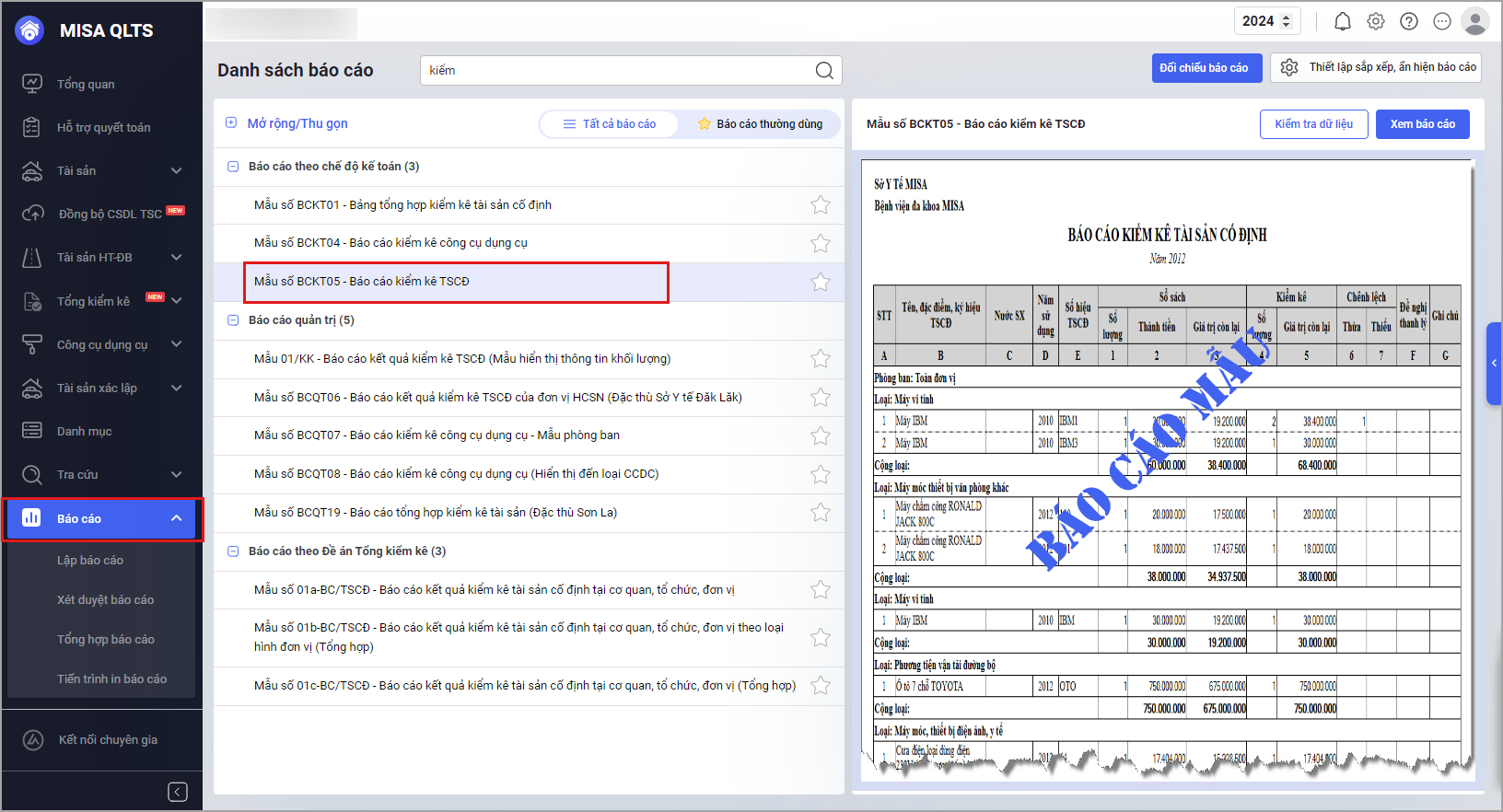The image size is (1503, 812).
Task: Collapse sidebar using bottom arrow icon
Action: point(178,792)
